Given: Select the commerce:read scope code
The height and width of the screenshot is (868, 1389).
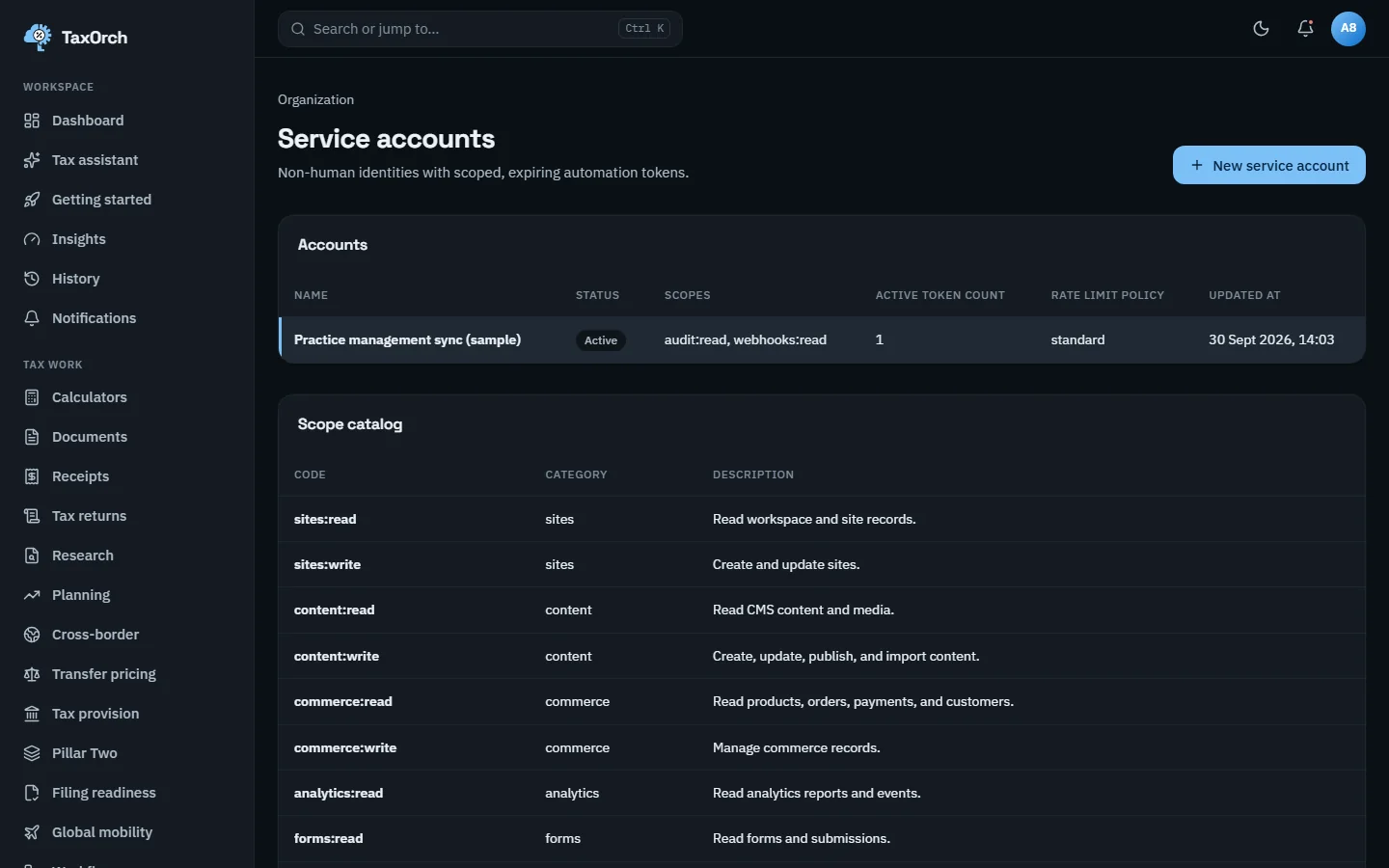Looking at the screenshot, I should [x=343, y=701].
